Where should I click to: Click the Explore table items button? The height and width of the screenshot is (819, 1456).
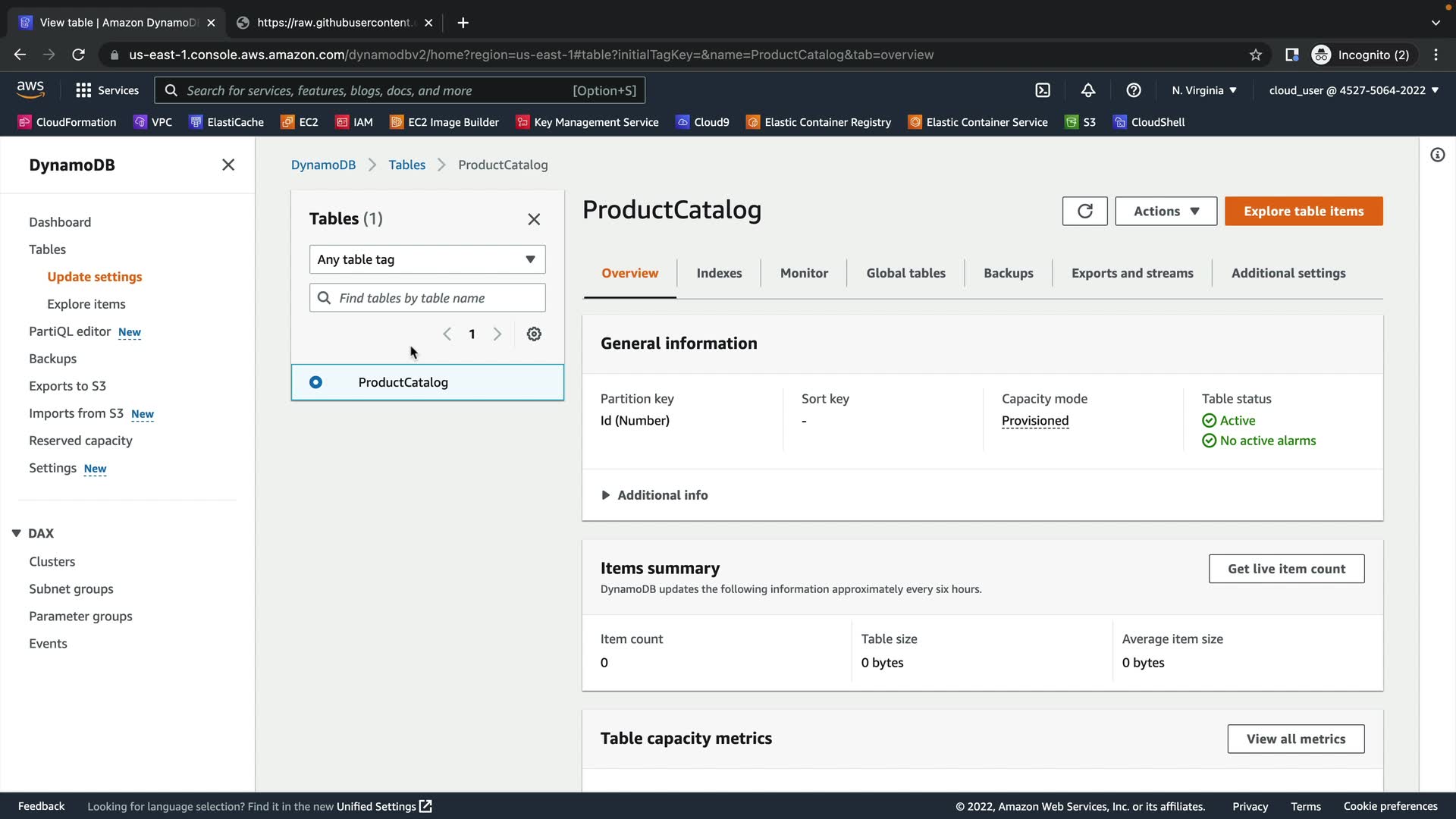tap(1303, 211)
